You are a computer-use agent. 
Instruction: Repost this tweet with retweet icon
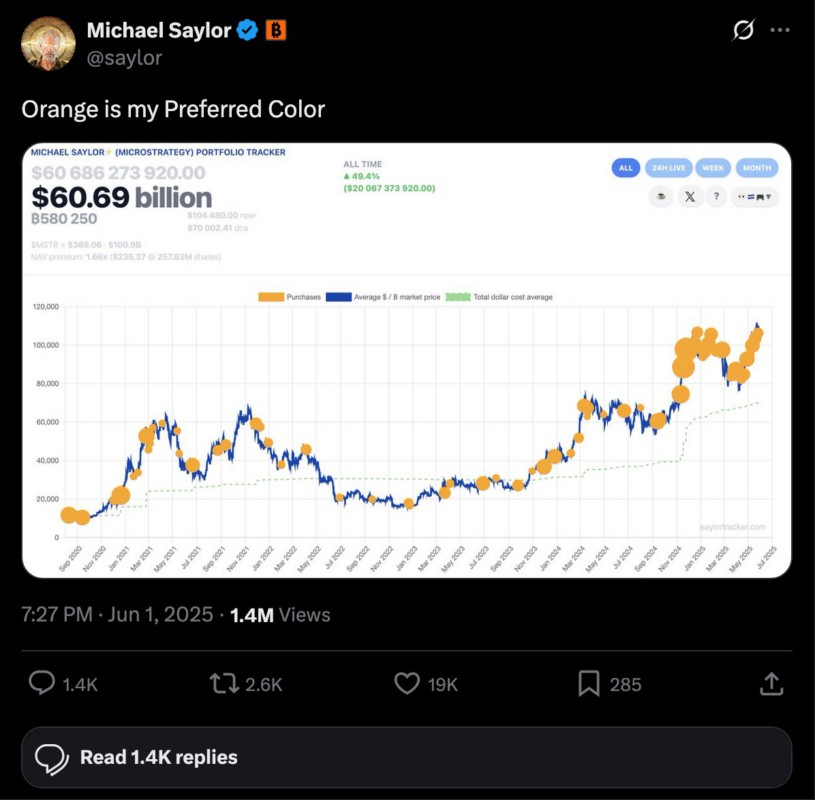(x=224, y=684)
